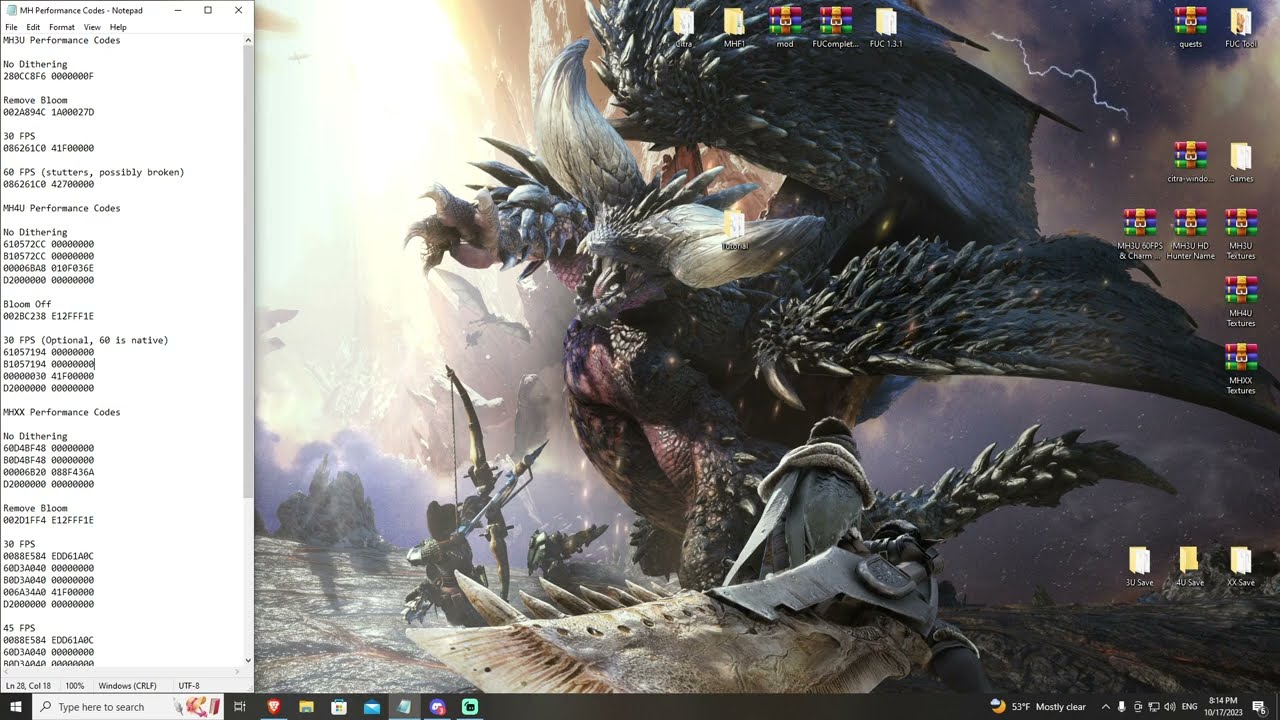This screenshot has height=720, width=1280.
Task: Click the '45 FPS' line in Notepad
Action: click(x=19, y=628)
